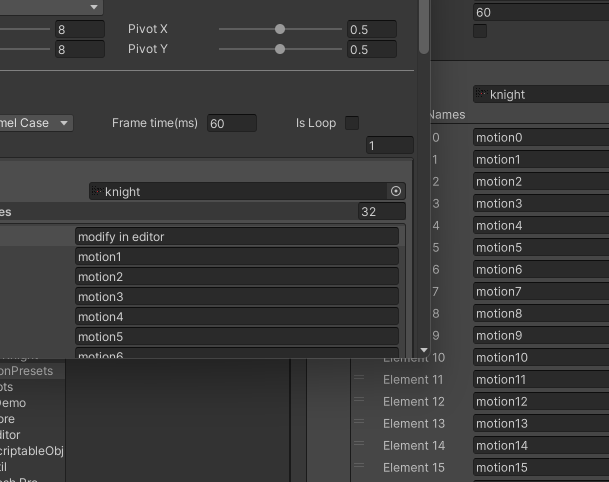Select the Element 14 label
This screenshot has width=609, height=482.
414,445
